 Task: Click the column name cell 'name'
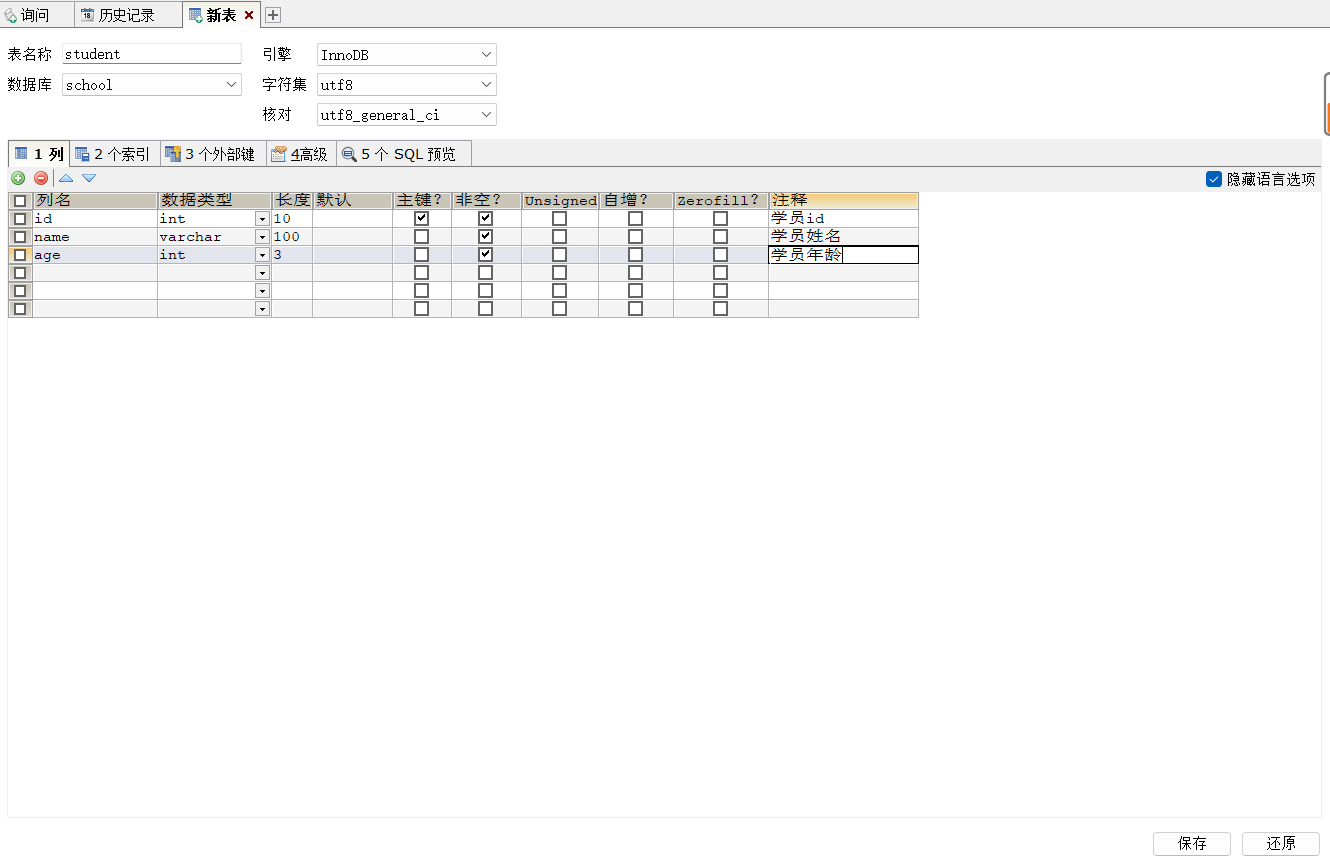(x=95, y=236)
